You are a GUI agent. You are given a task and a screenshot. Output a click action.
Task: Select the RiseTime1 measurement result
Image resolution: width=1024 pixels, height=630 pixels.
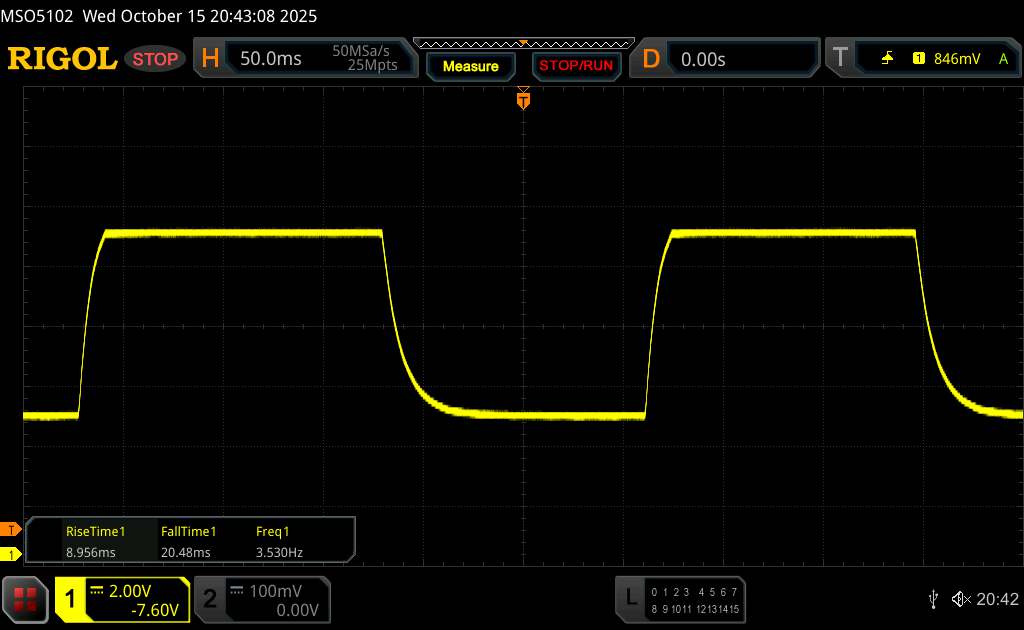click(x=95, y=542)
